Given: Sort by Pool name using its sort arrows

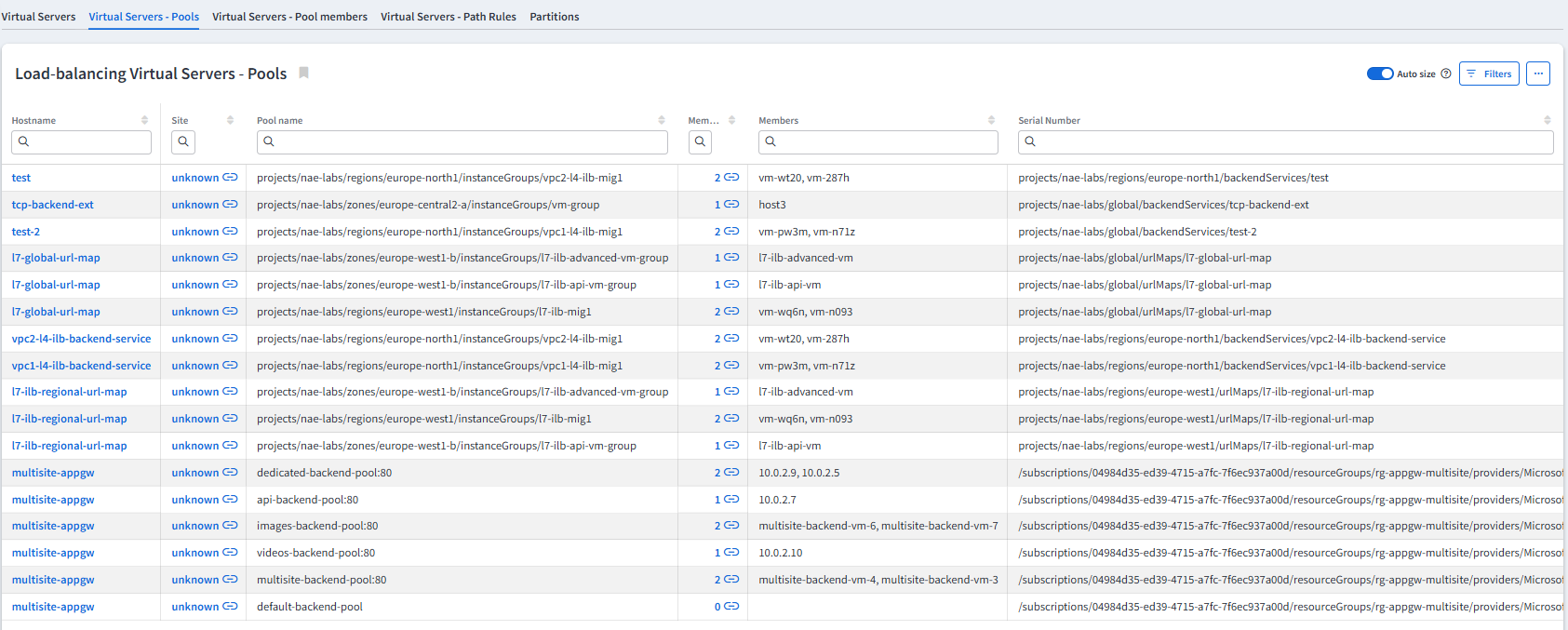Looking at the screenshot, I should pyautogui.click(x=662, y=120).
